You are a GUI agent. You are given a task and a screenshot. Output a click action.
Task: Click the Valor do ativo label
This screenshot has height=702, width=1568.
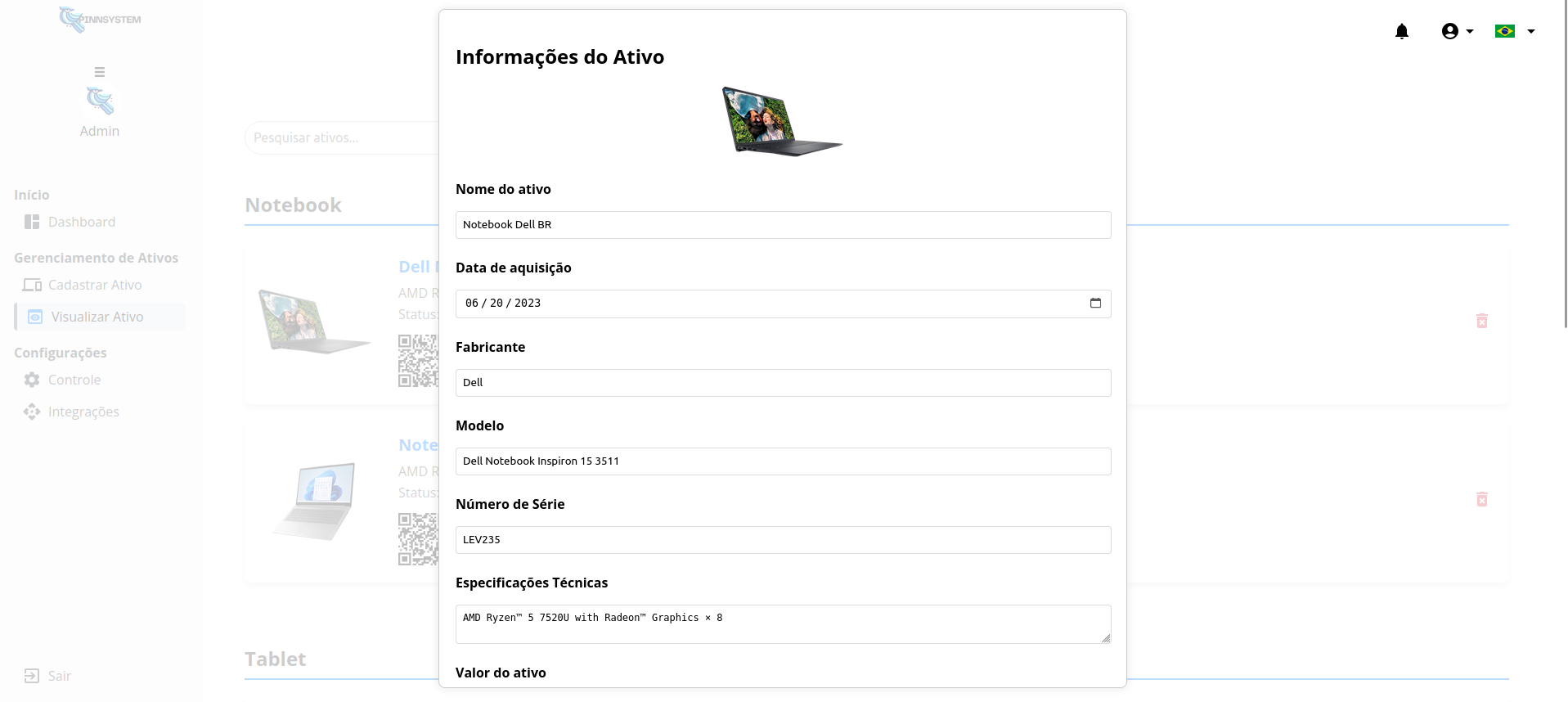[501, 673]
